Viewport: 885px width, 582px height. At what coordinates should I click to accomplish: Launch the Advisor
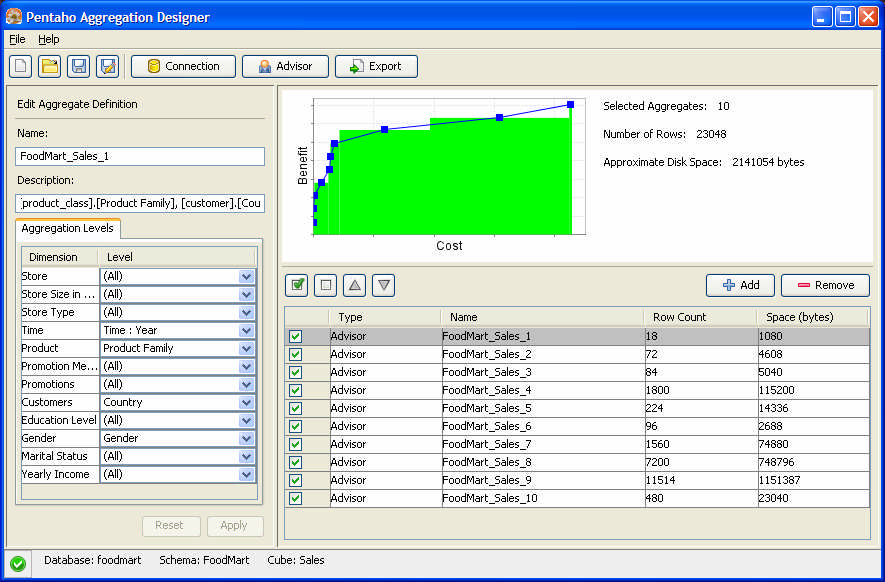(285, 67)
